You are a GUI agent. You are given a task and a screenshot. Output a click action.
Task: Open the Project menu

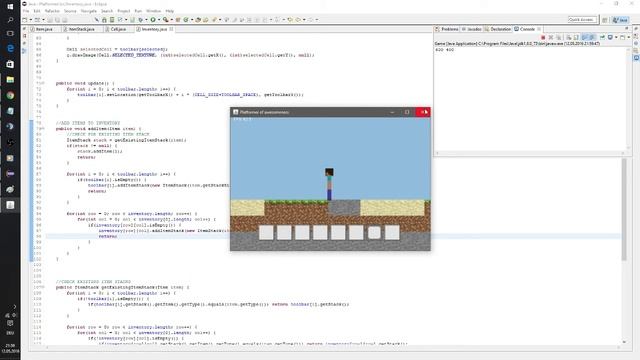(x=124, y=11)
